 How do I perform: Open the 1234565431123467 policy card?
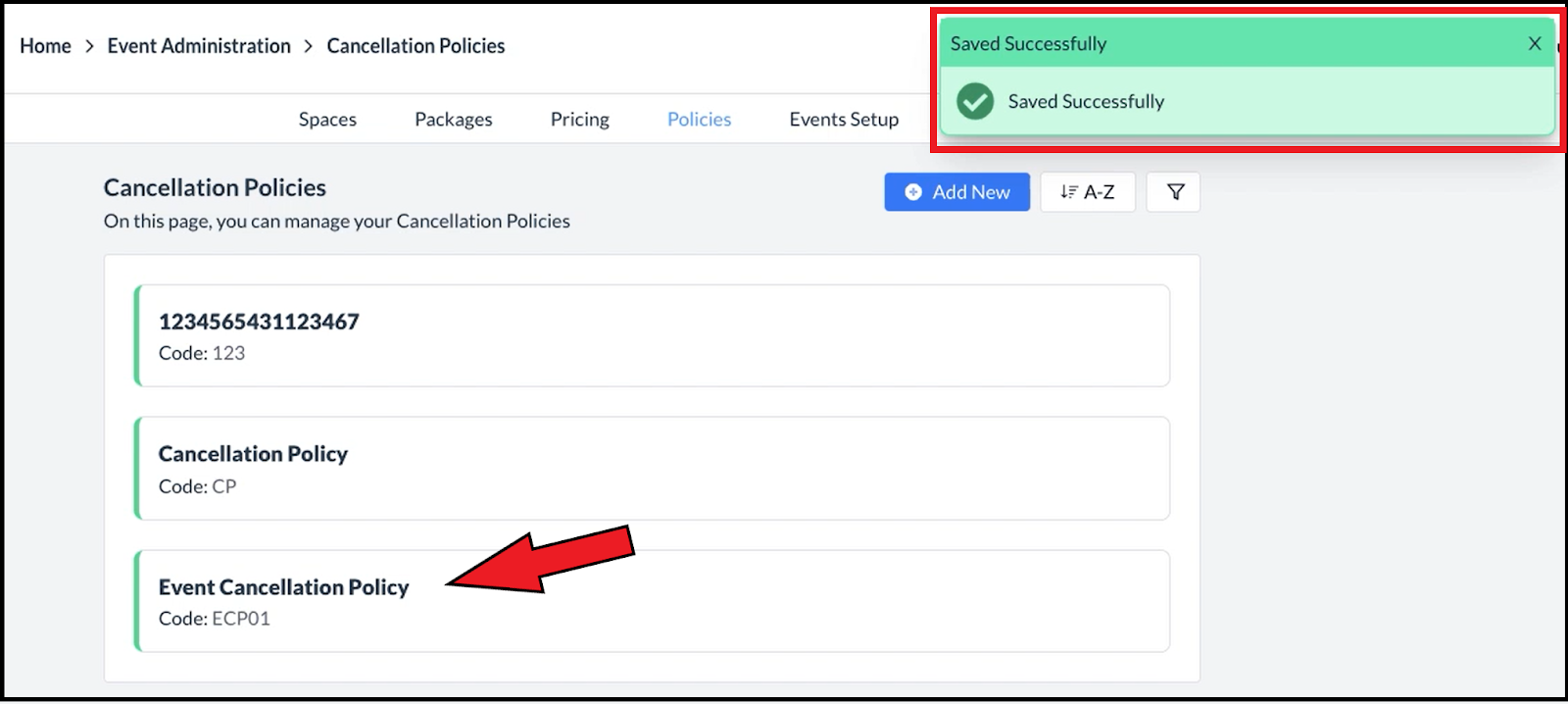[x=652, y=335]
